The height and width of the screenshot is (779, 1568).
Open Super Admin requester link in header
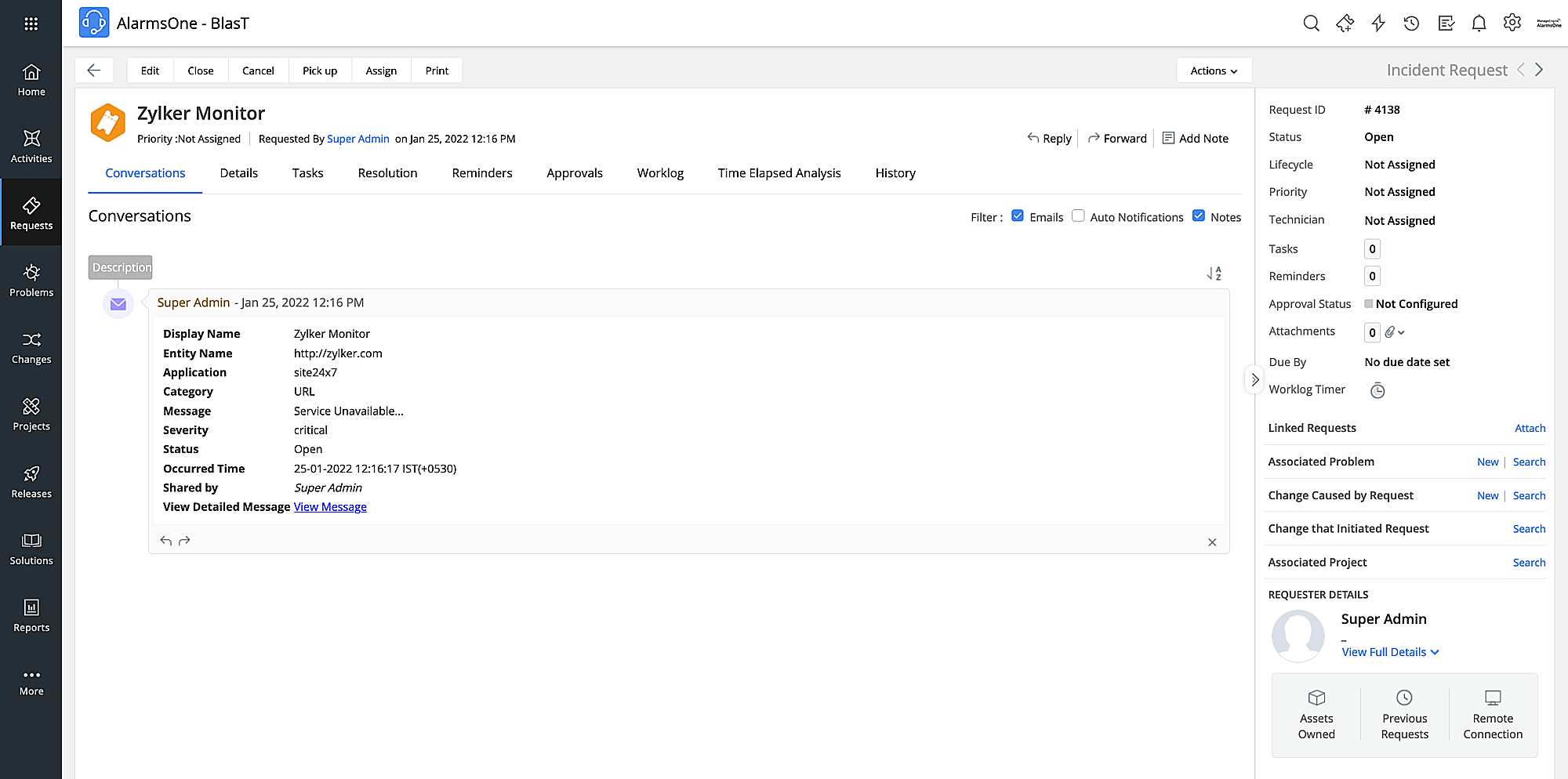tap(358, 139)
